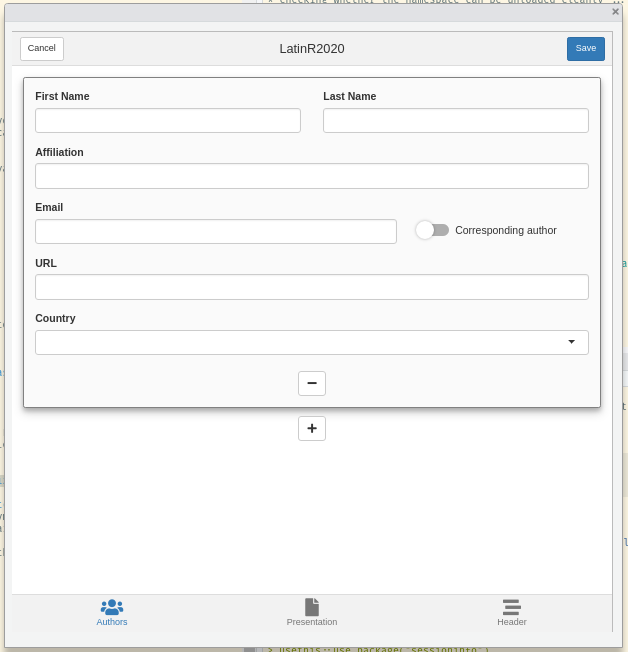Select the URL input box

point(312,287)
